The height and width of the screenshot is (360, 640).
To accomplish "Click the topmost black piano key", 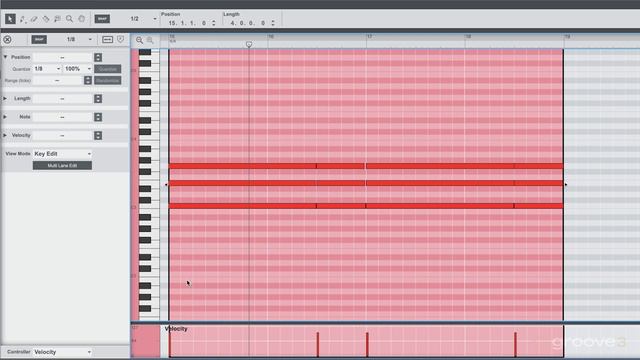I will [x=145, y=52].
